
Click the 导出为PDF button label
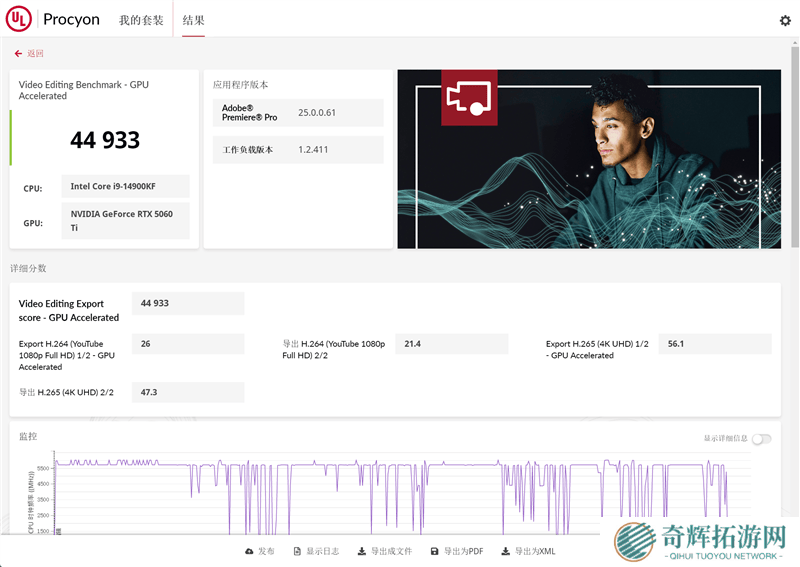(x=464, y=551)
